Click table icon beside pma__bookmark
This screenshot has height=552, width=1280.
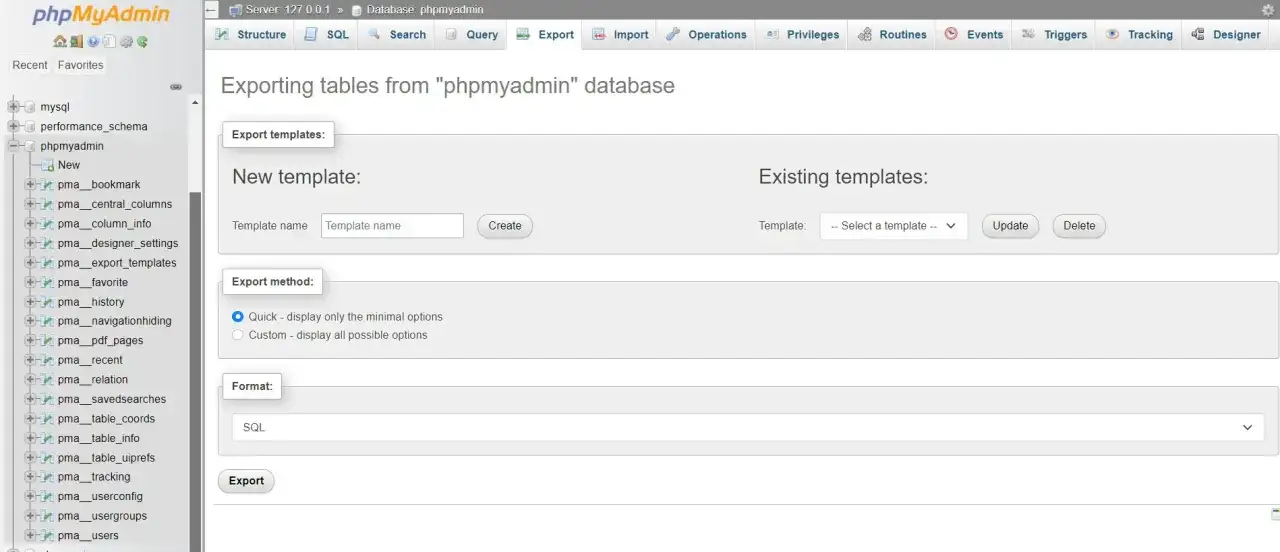coord(47,185)
